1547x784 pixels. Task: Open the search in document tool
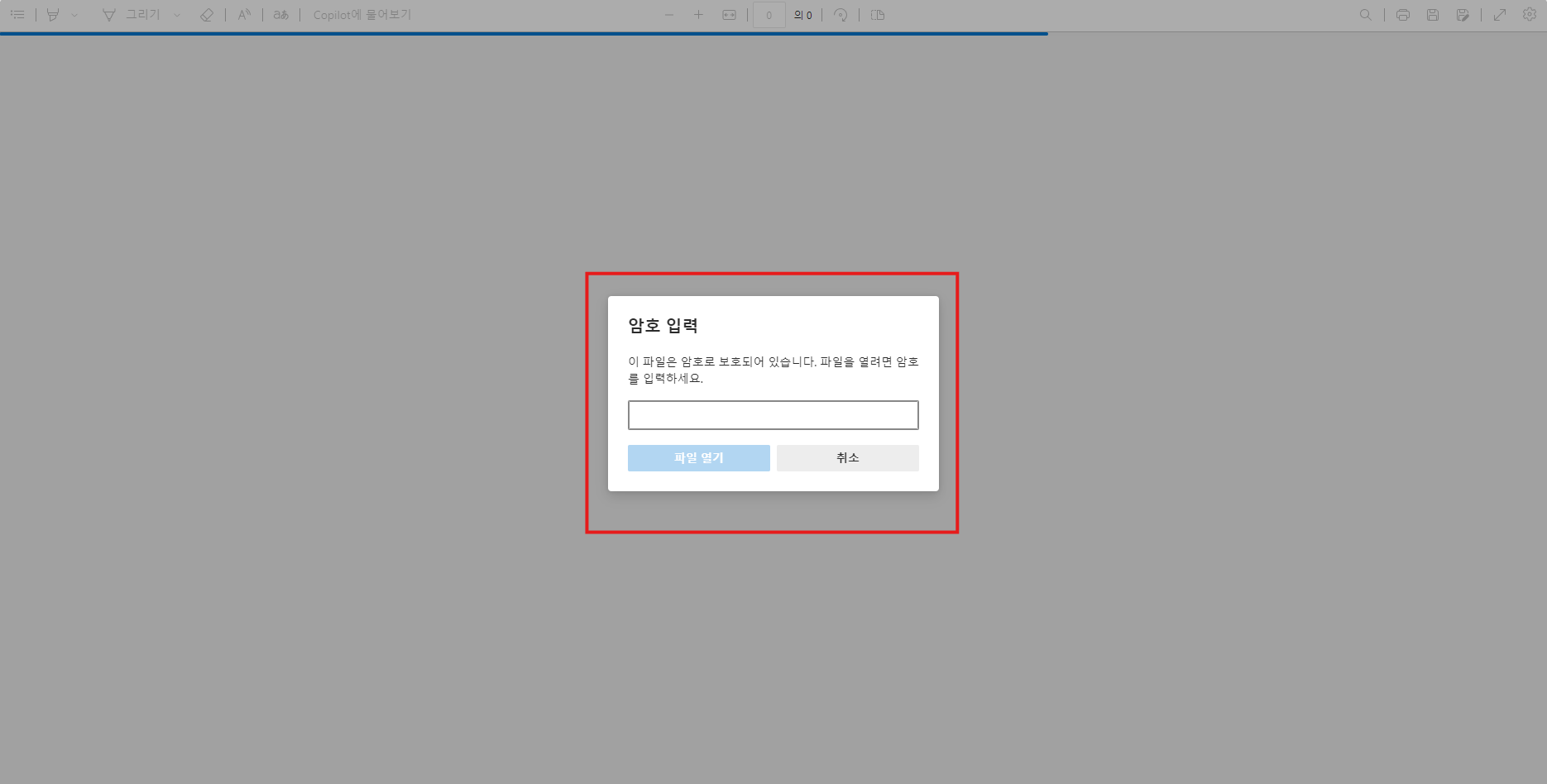pyautogui.click(x=1365, y=14)
